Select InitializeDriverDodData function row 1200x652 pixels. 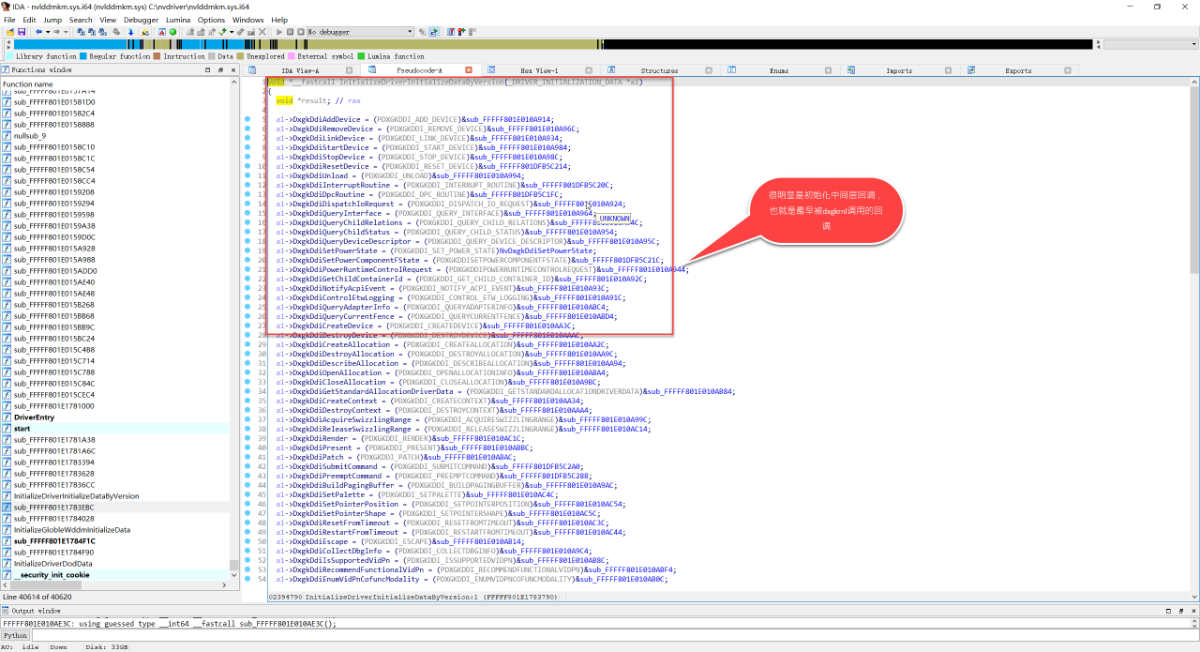point(114,563)
